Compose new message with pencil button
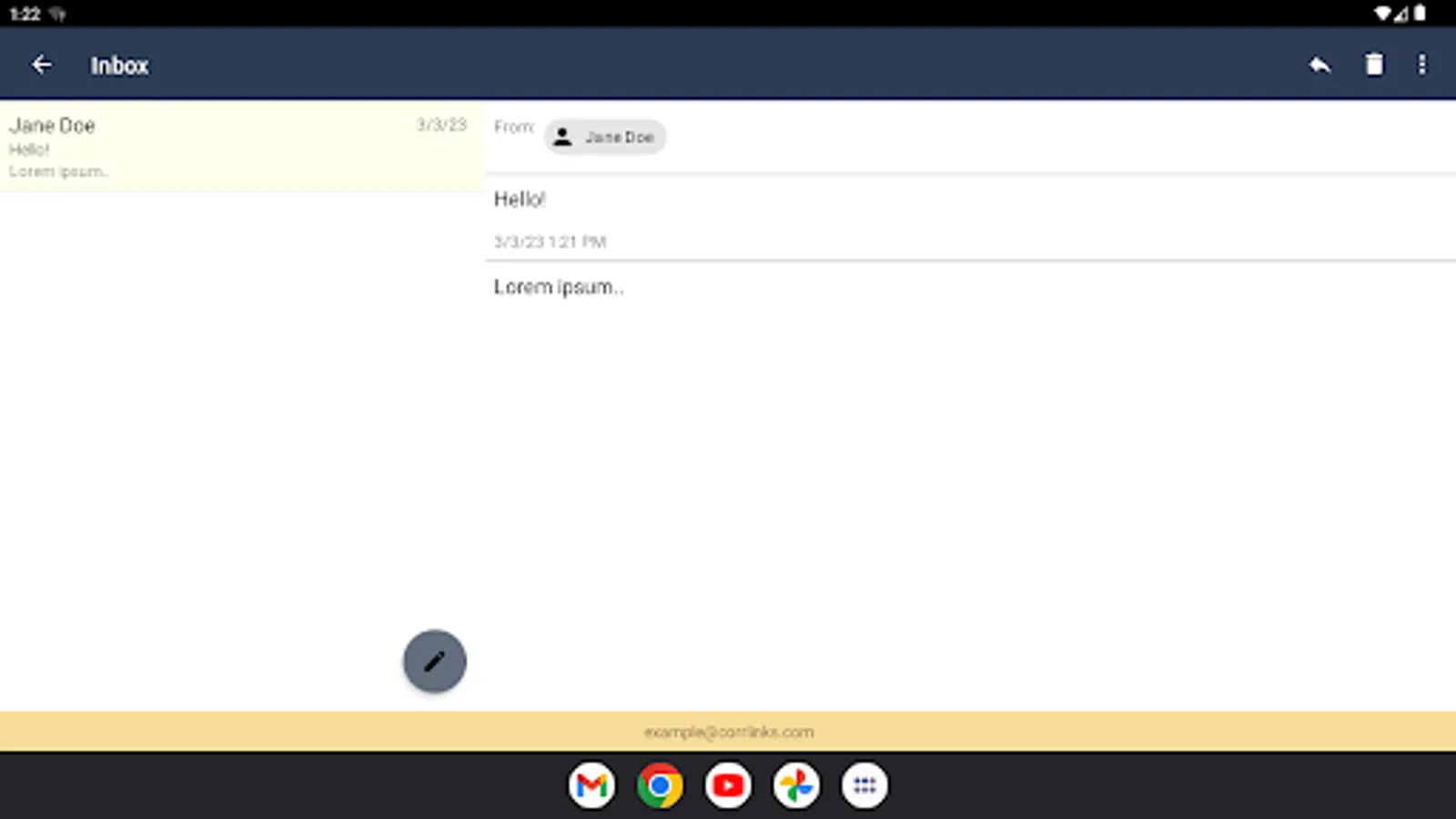The width and height of the screenshot is (1456, 819). click(x=435, y=662)
